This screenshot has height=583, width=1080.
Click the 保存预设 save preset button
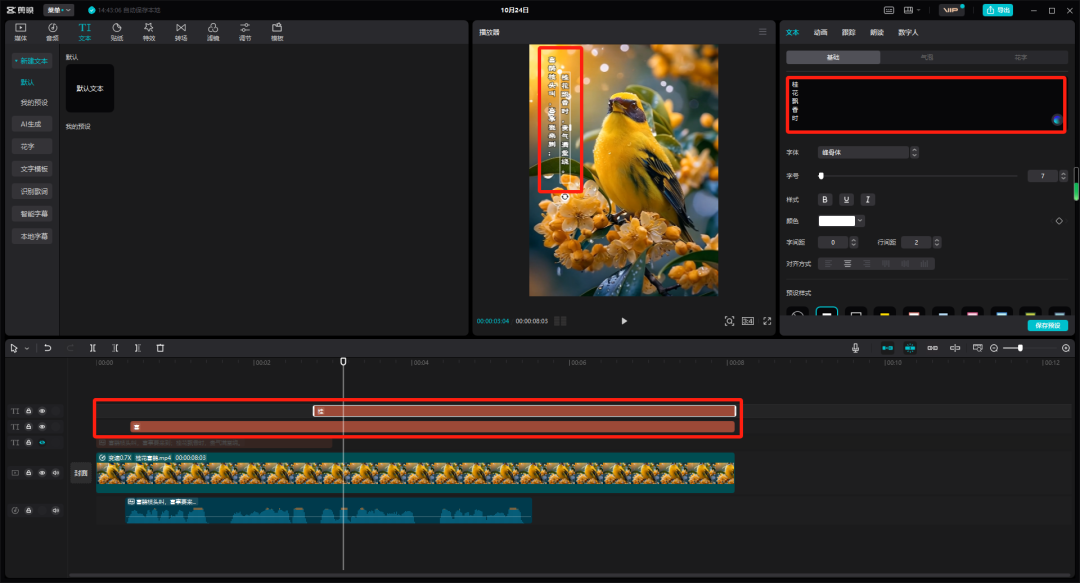(1047, 325)
